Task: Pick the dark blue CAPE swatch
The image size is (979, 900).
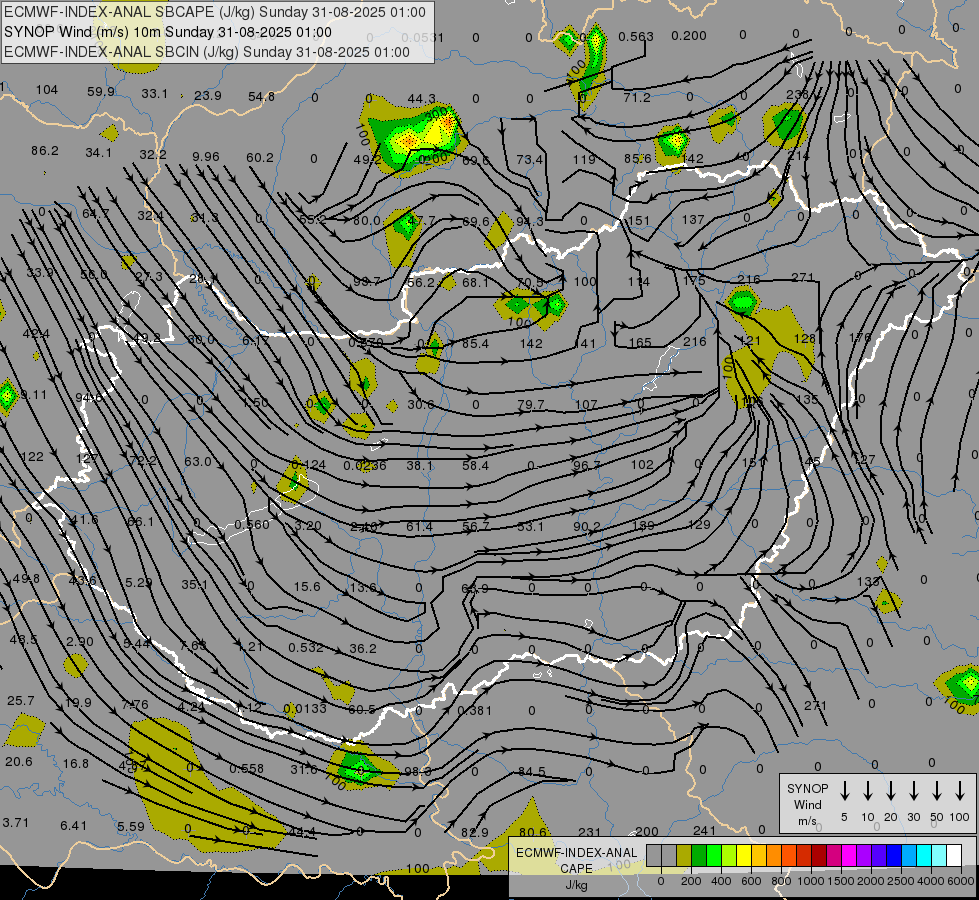Action: click(893, 856)
